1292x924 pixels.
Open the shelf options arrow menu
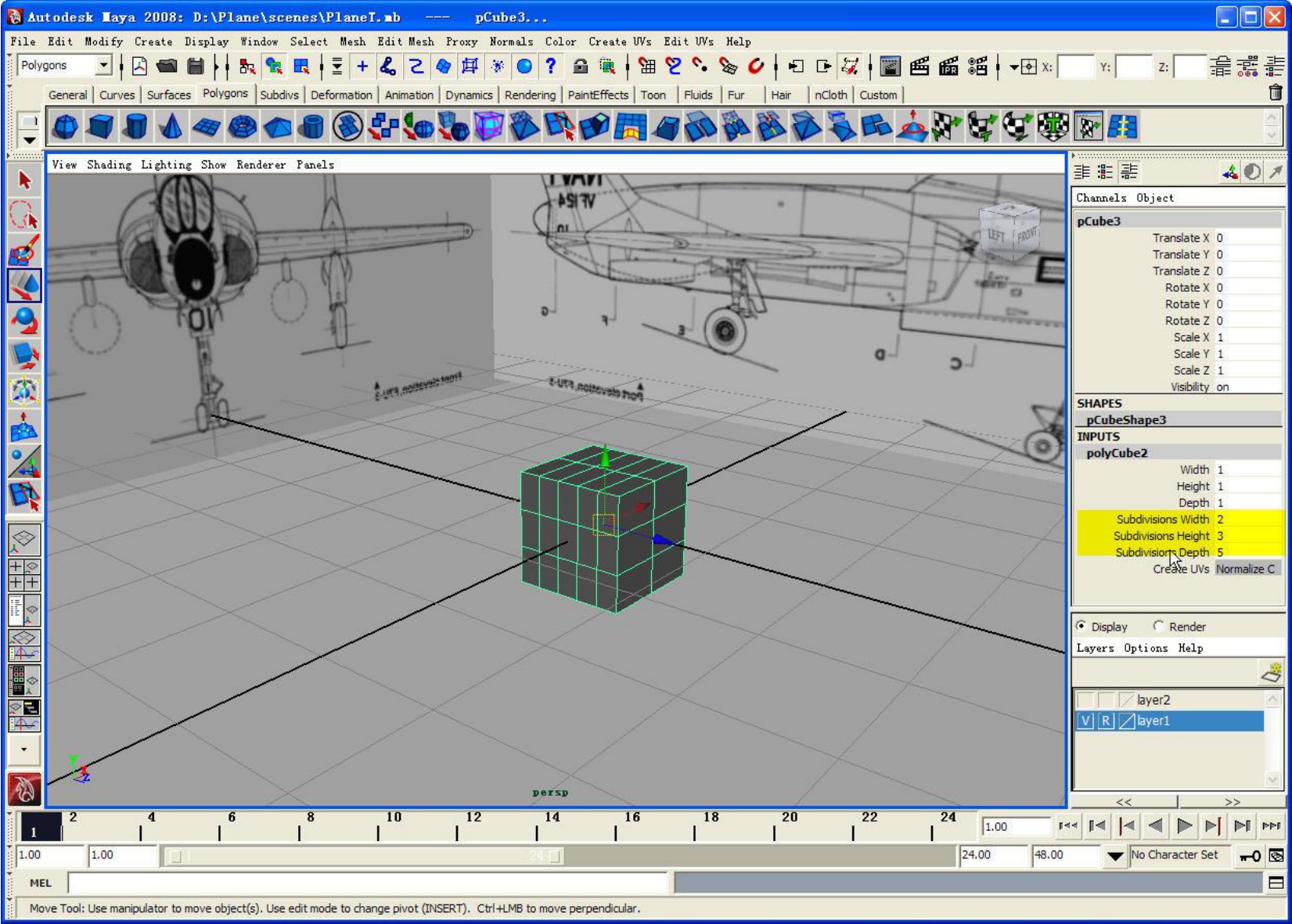pyautogui.click(x=29, y=140)
